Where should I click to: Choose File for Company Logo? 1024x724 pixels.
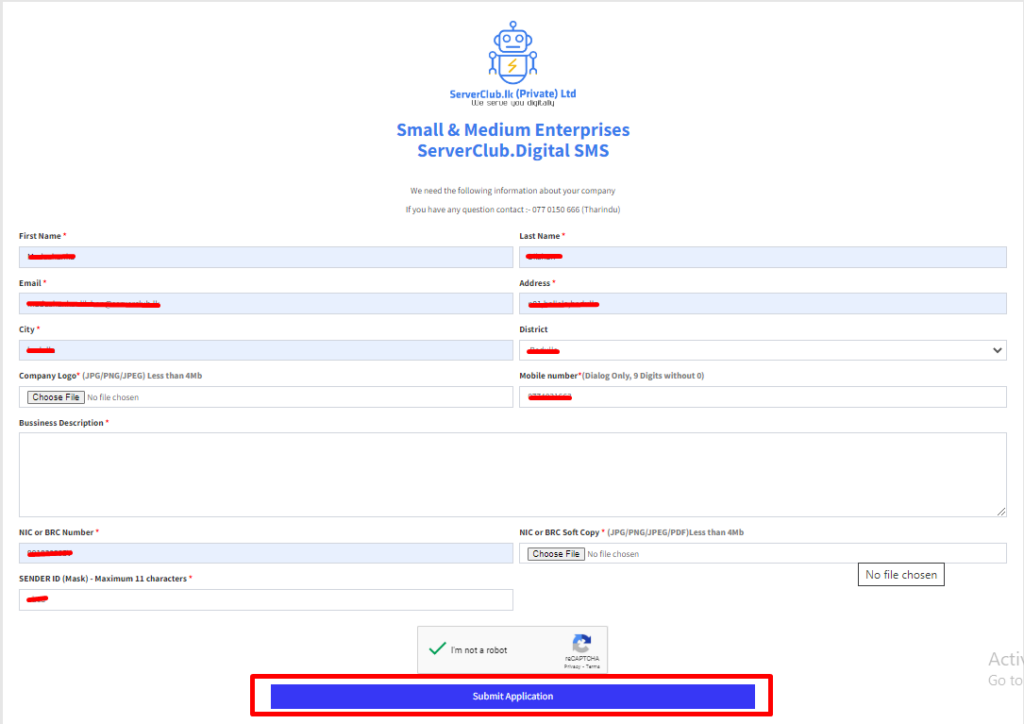point(56,397)
